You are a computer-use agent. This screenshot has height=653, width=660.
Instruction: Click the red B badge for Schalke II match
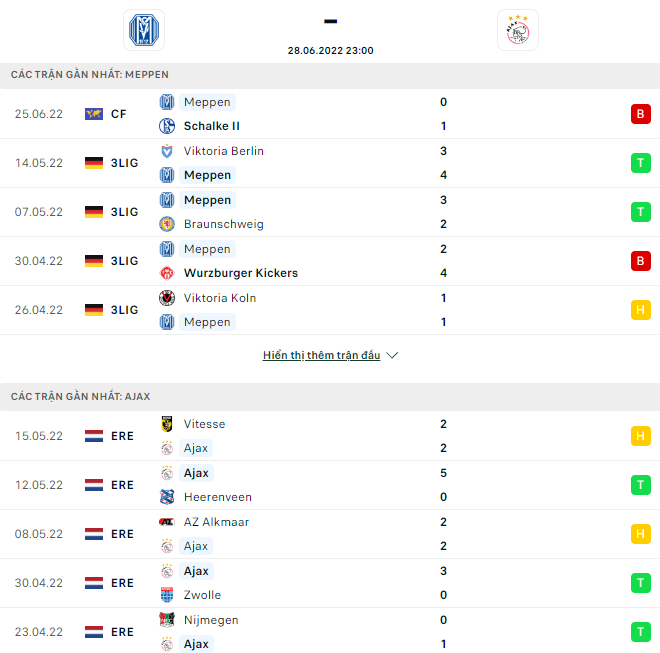click(639, 114)
